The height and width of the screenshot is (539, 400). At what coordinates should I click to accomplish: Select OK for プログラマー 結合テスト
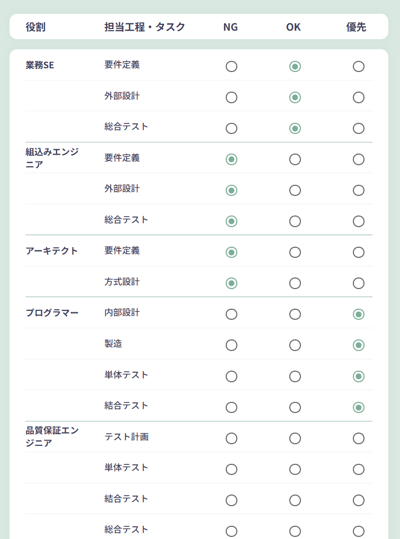coord(295,407)
